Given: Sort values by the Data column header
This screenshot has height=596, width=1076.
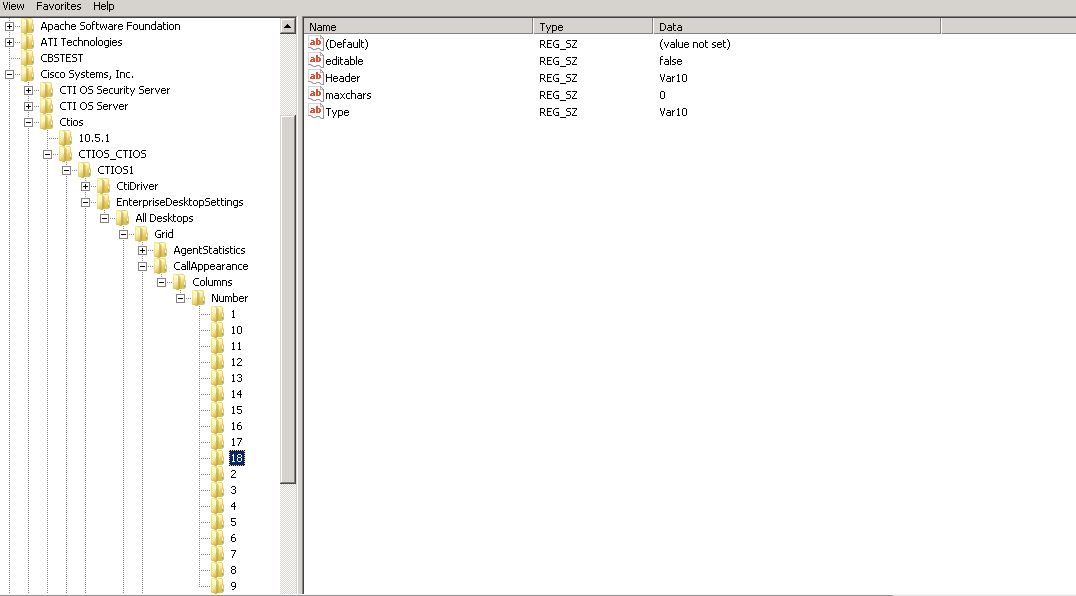Looking at the screenshot, I should click(x=797, y=27).
